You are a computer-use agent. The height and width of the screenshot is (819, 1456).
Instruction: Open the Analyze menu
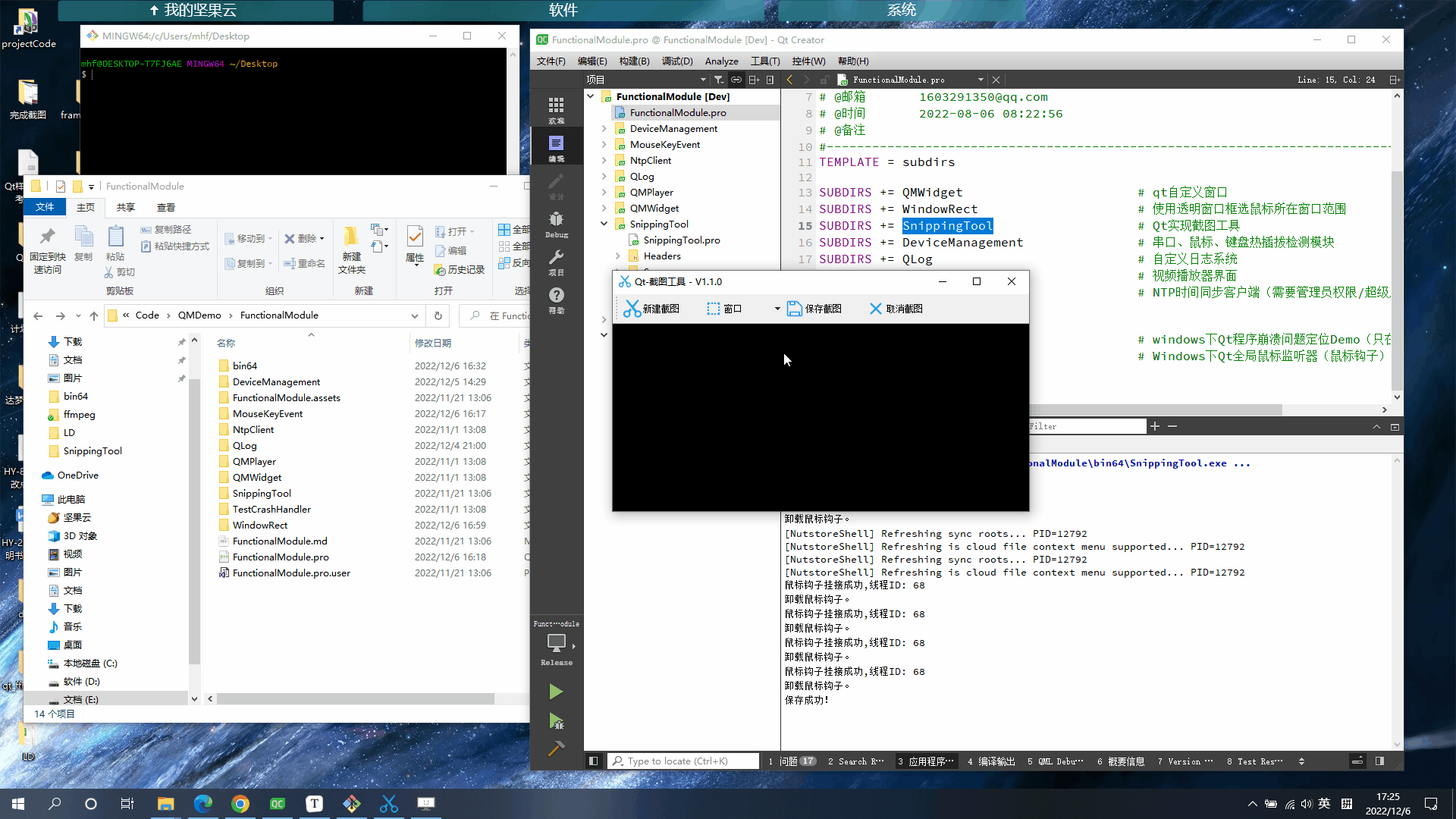tap(721, 61)
